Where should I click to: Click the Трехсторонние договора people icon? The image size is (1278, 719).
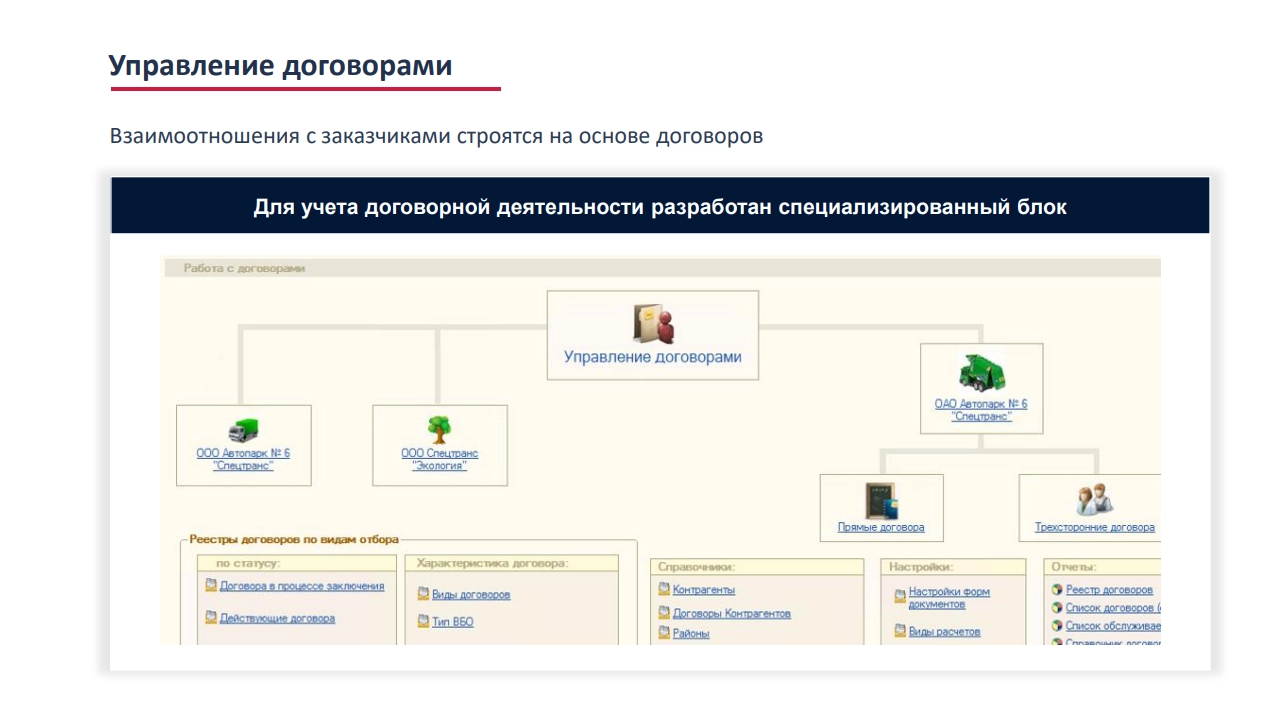(x=1094, y=499)
